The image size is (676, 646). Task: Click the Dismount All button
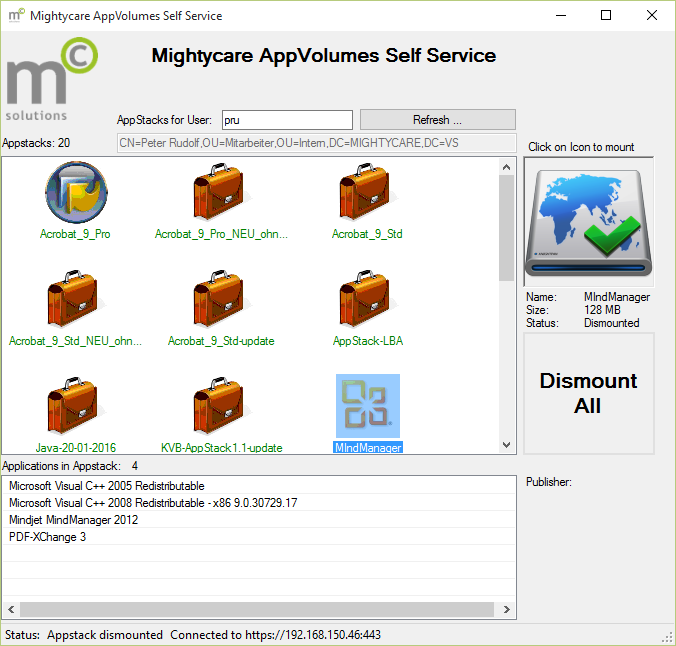click(588, 393)
